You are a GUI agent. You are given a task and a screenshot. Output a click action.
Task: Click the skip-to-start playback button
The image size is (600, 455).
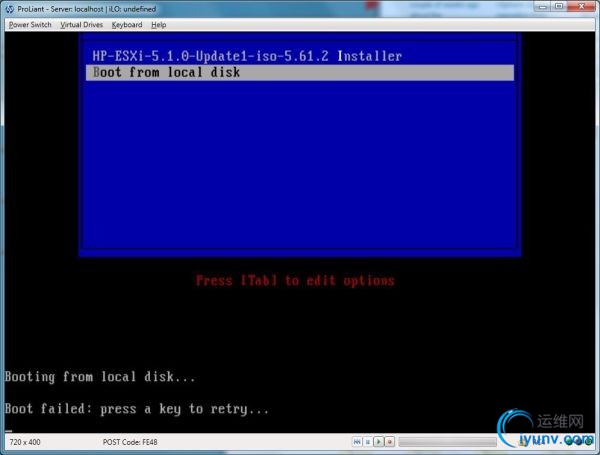coord(357,442)
